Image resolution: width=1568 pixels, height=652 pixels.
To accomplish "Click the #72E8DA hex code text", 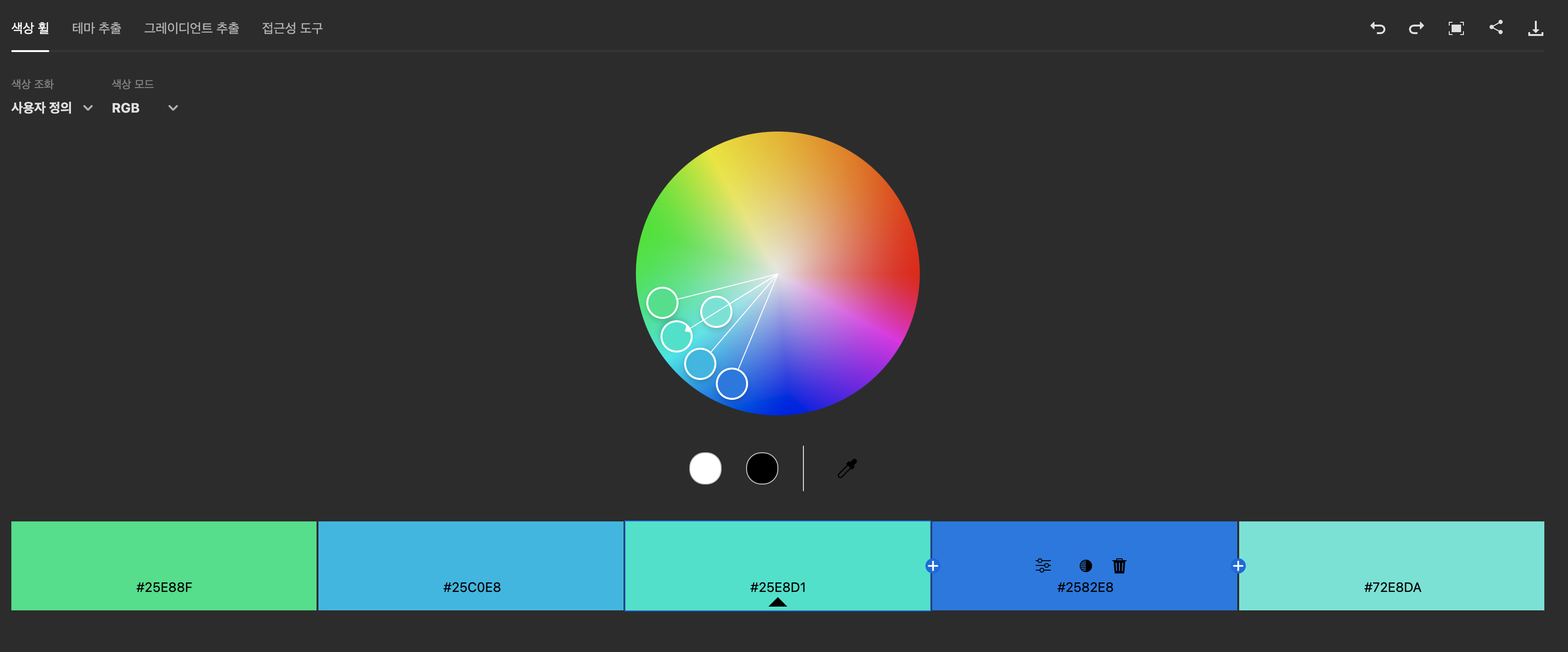I will 1392,587.
